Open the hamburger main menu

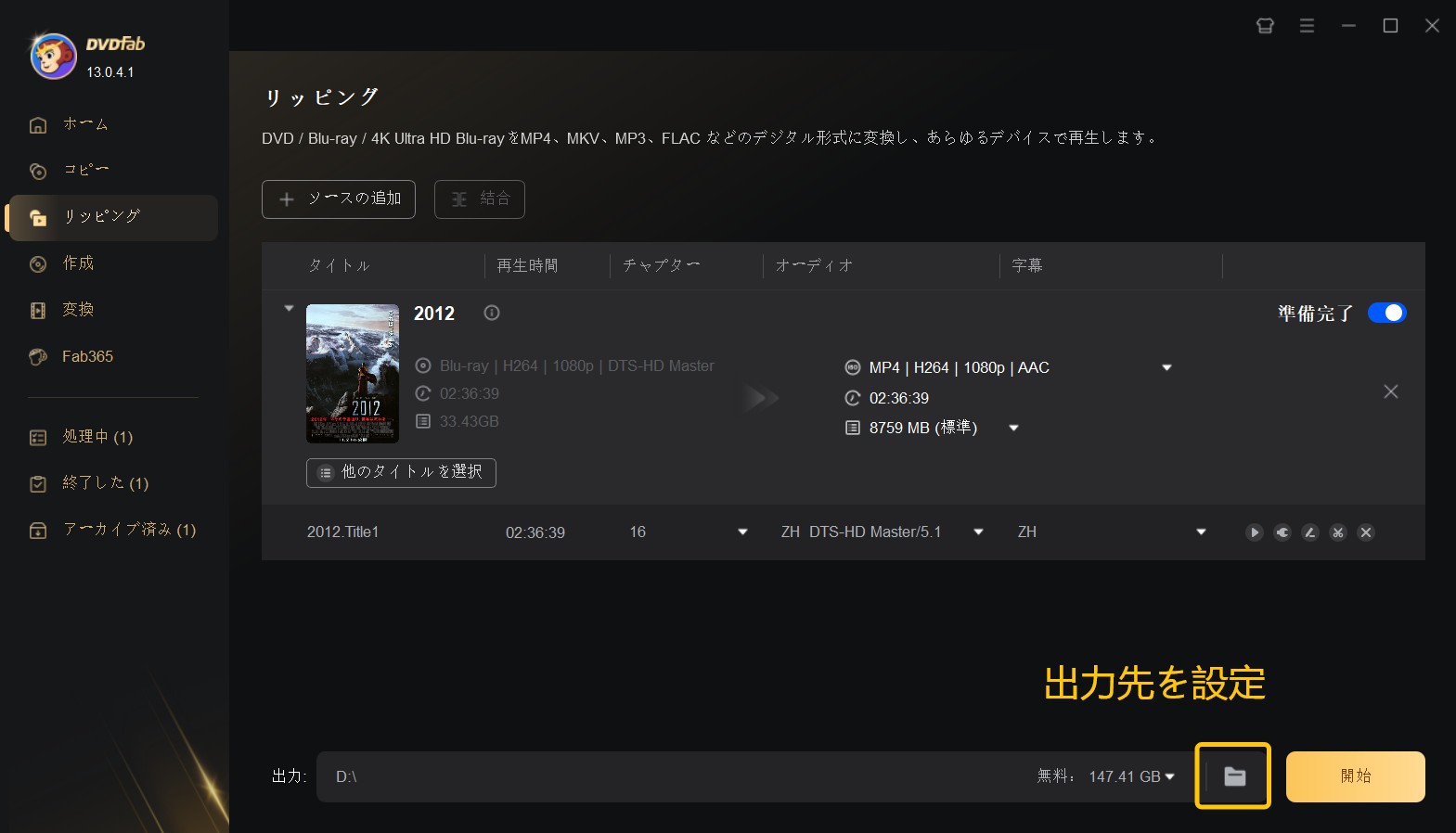(x=1307, y=26)
